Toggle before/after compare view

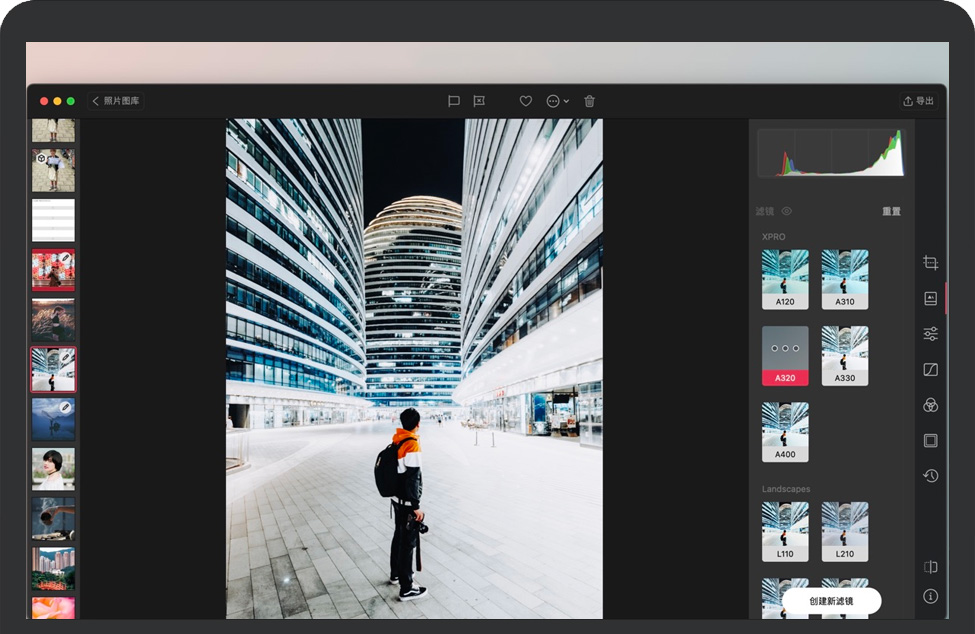[x=930, y=567]
